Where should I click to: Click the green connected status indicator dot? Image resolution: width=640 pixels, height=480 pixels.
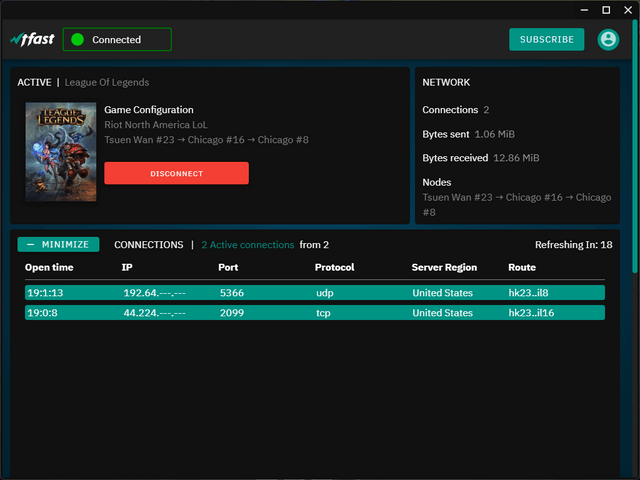pos(78,40)
